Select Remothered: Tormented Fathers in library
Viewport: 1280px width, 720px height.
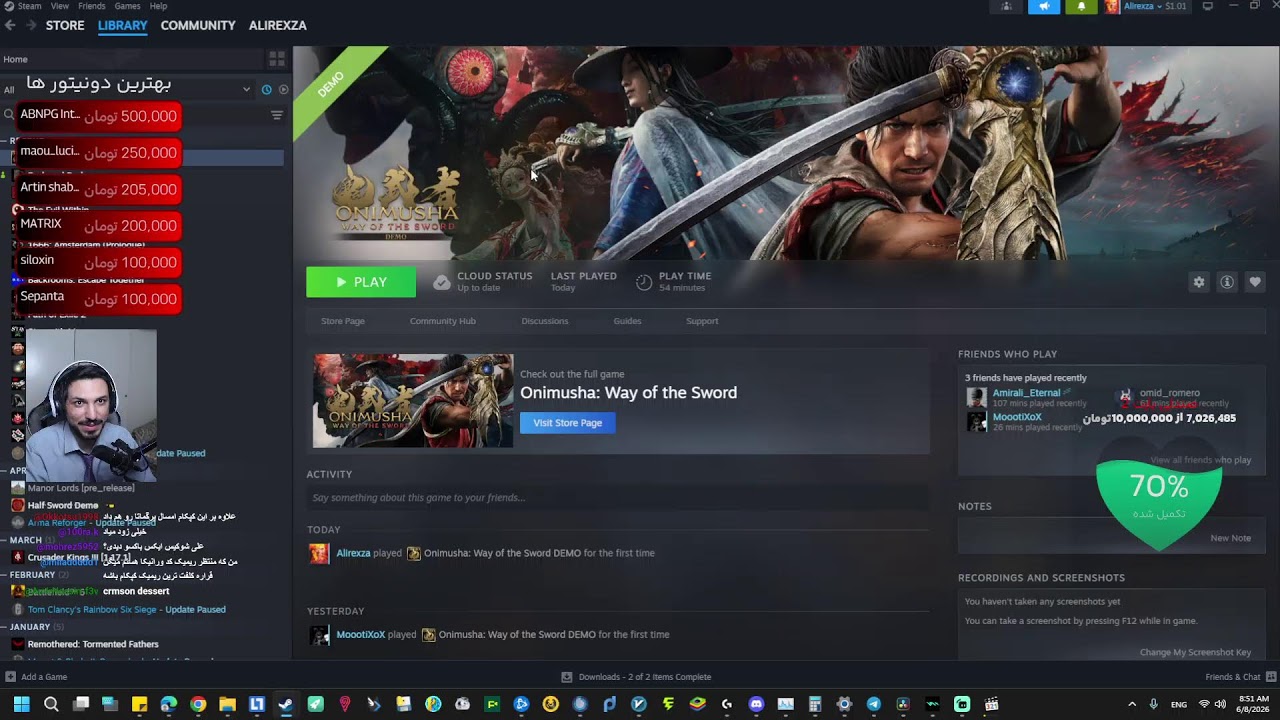(x=93, y=644)
